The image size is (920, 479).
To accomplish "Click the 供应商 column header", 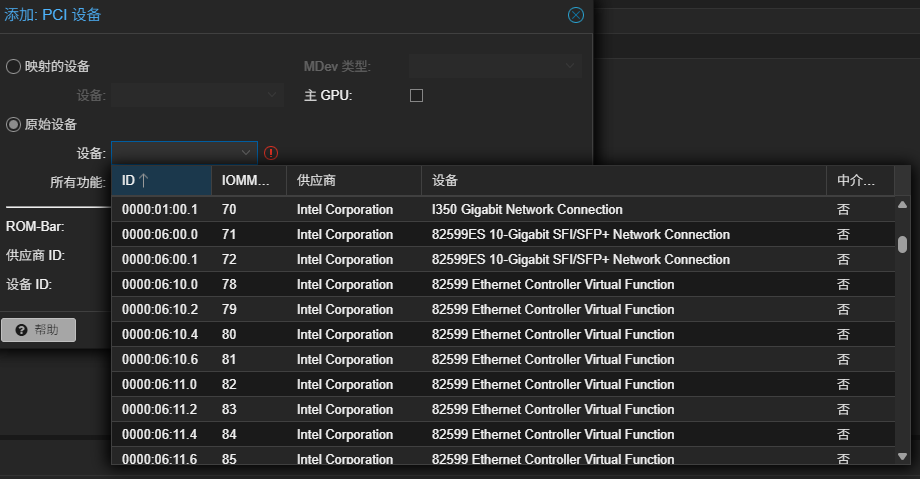I will [353, 181].
